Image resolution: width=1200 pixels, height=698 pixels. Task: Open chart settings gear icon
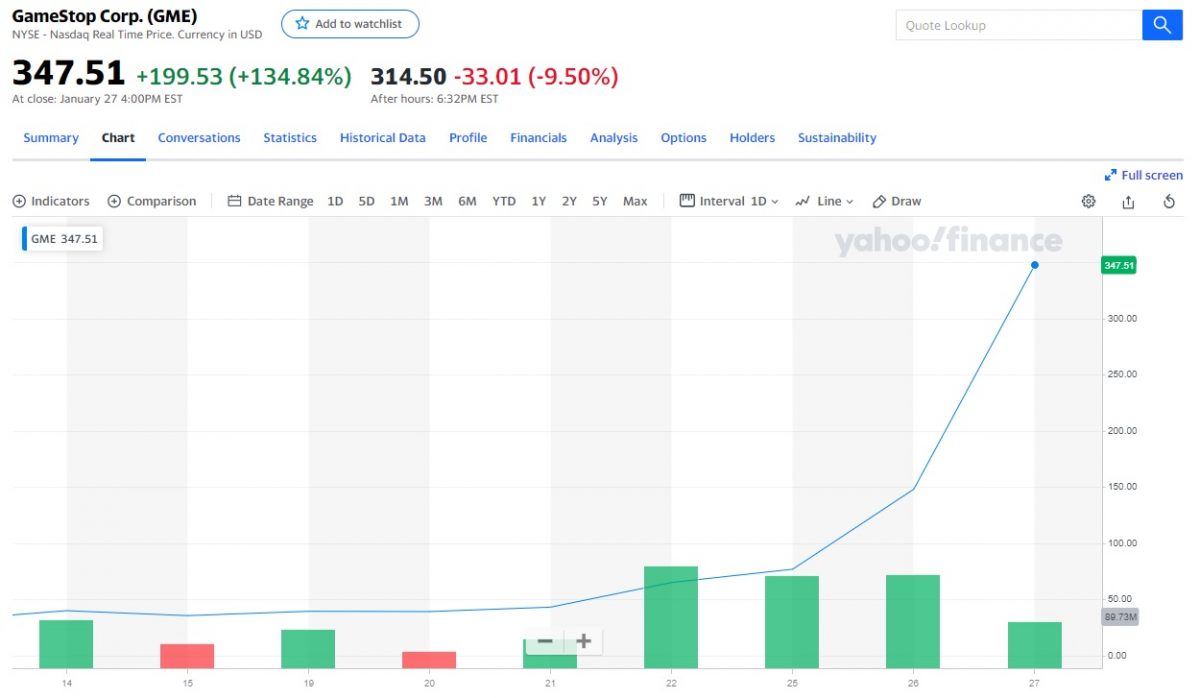[1088, 201]
